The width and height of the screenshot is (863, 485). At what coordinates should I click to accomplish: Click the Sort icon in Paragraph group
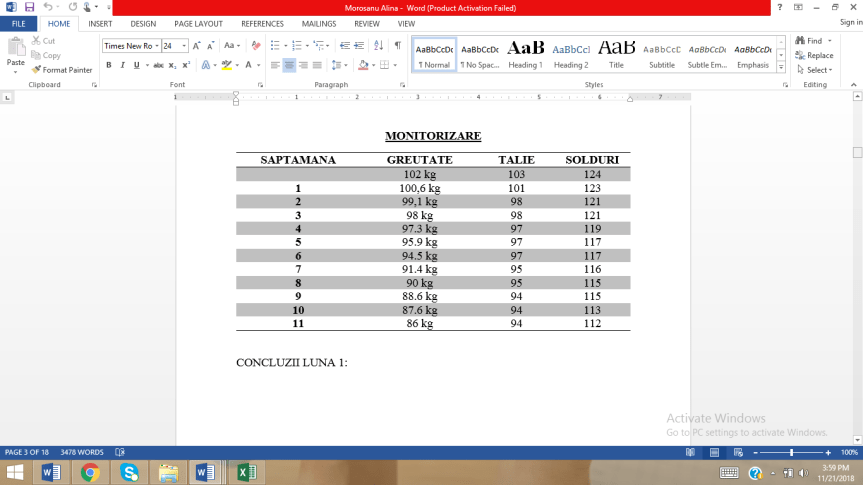[x=378, y=46]
